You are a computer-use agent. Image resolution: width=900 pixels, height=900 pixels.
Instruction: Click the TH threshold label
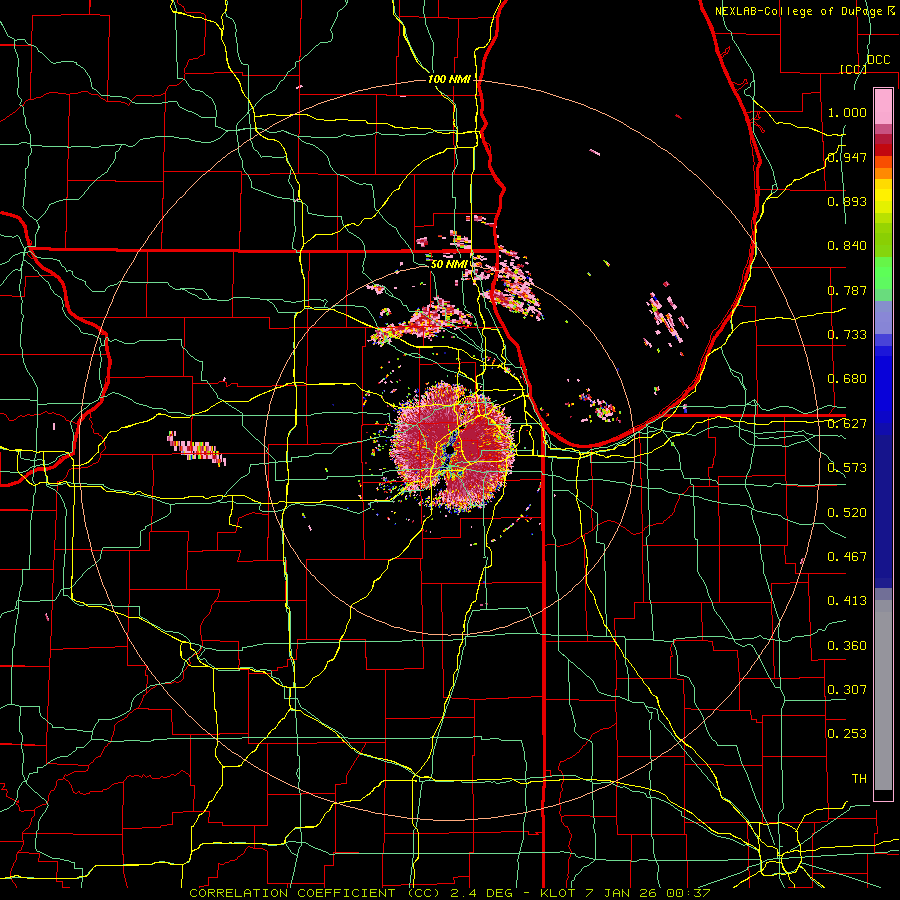pyautogui.click(x=859, y=779)
